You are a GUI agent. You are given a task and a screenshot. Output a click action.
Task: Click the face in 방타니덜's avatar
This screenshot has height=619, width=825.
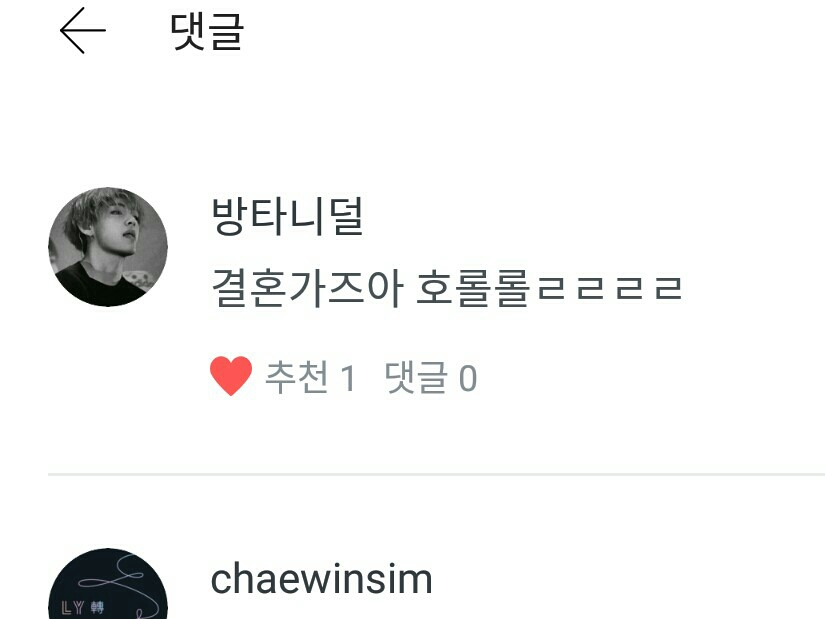(x=120, y=226)
